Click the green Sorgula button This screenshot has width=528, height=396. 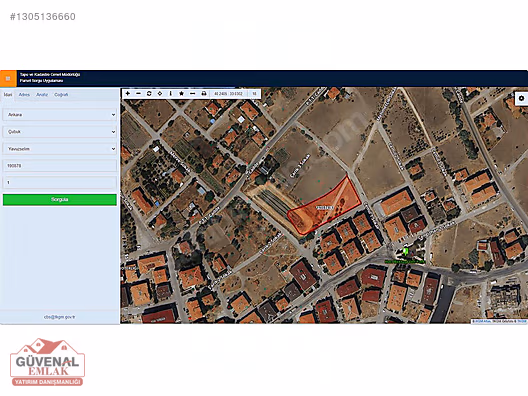60,200
